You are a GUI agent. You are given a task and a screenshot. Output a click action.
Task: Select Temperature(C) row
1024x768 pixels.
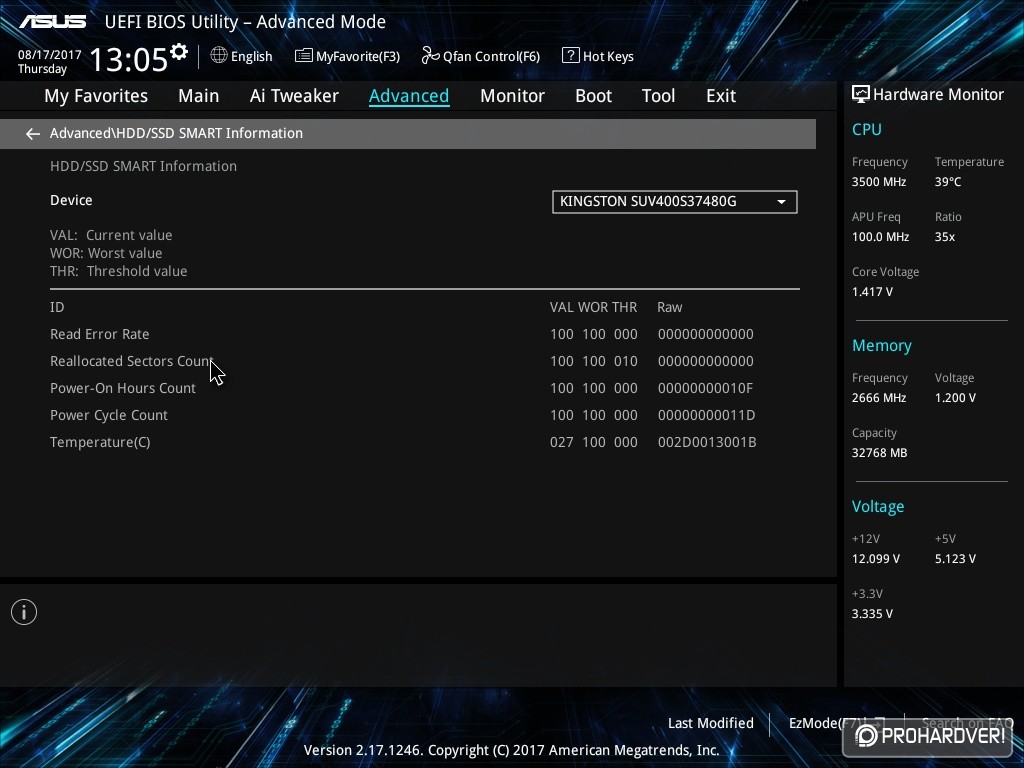[424, 442]
